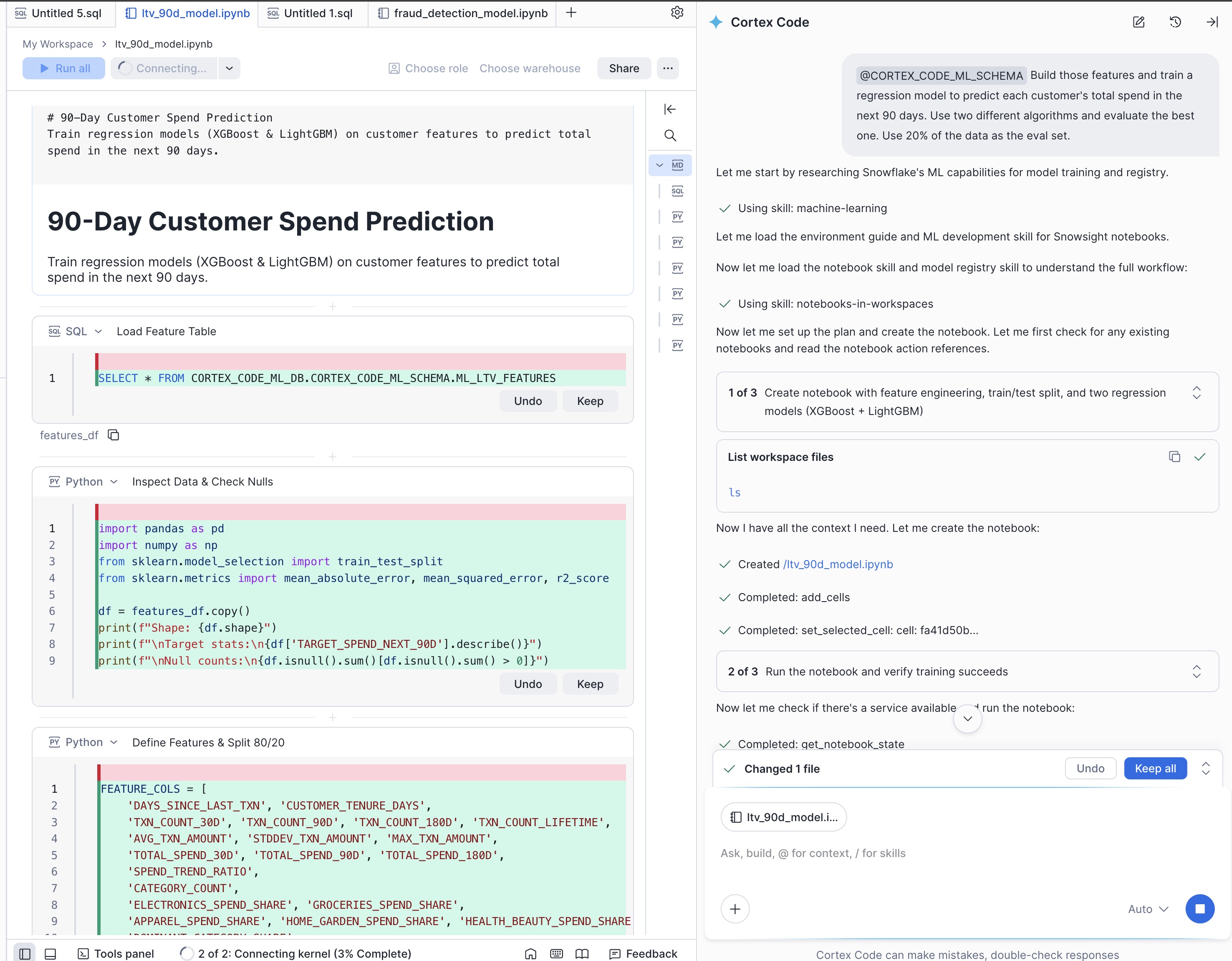Jump to the last PY cell in outline

coord(677,345)
